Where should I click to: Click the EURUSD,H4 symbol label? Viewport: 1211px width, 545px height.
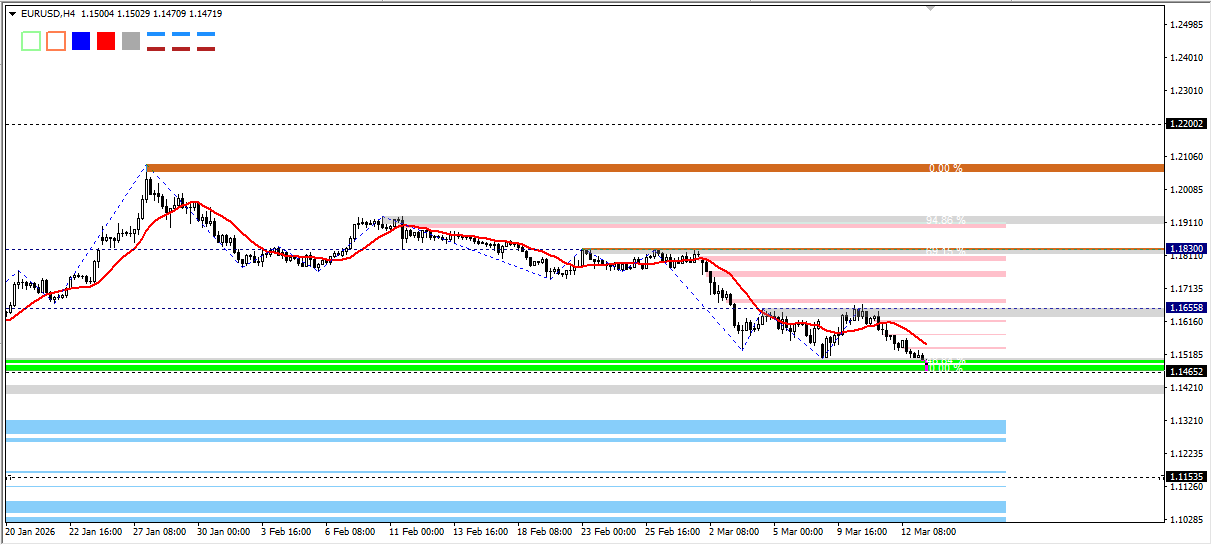(48, 14)
